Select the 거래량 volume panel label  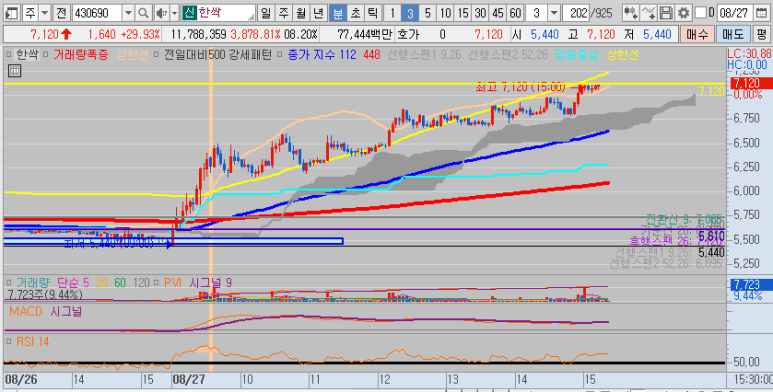pos(33,283)
